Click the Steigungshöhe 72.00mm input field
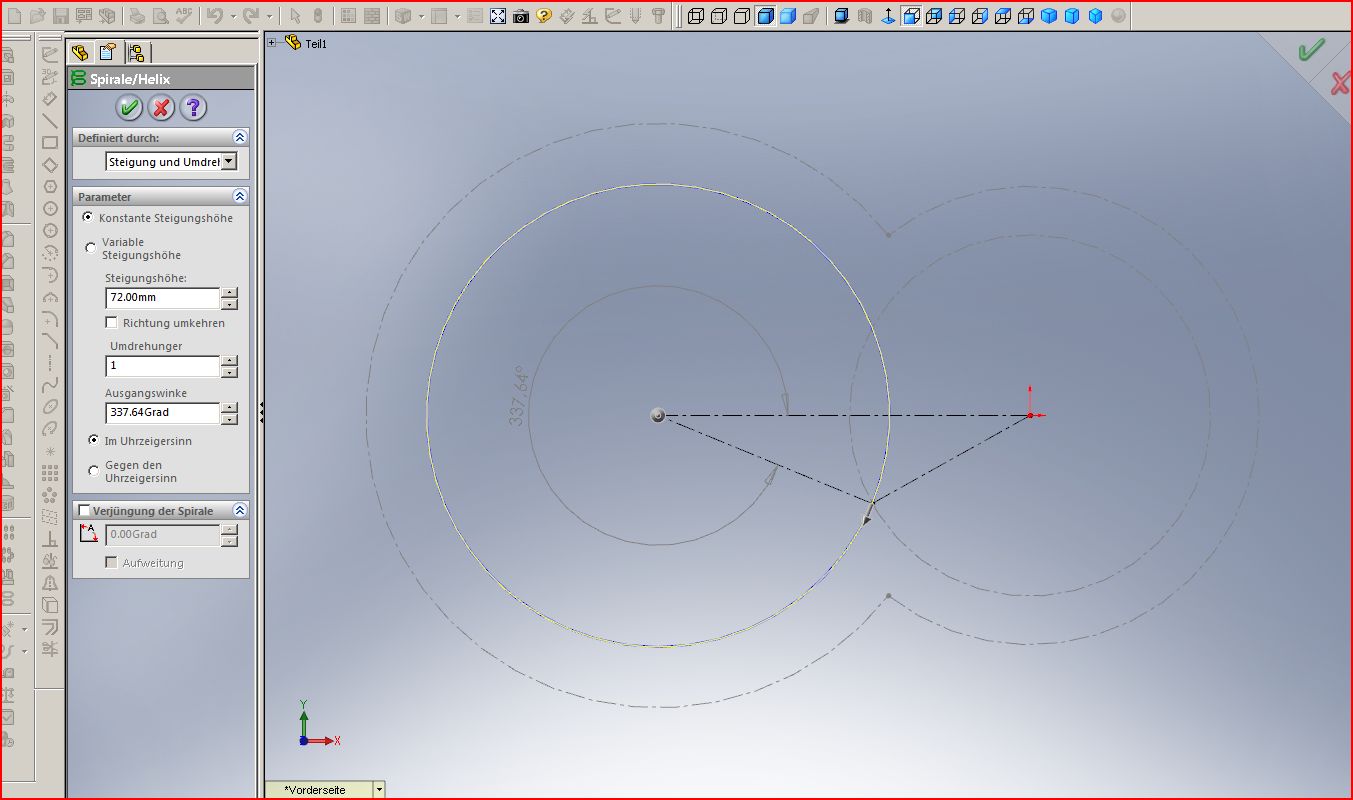 coord(161,298)
